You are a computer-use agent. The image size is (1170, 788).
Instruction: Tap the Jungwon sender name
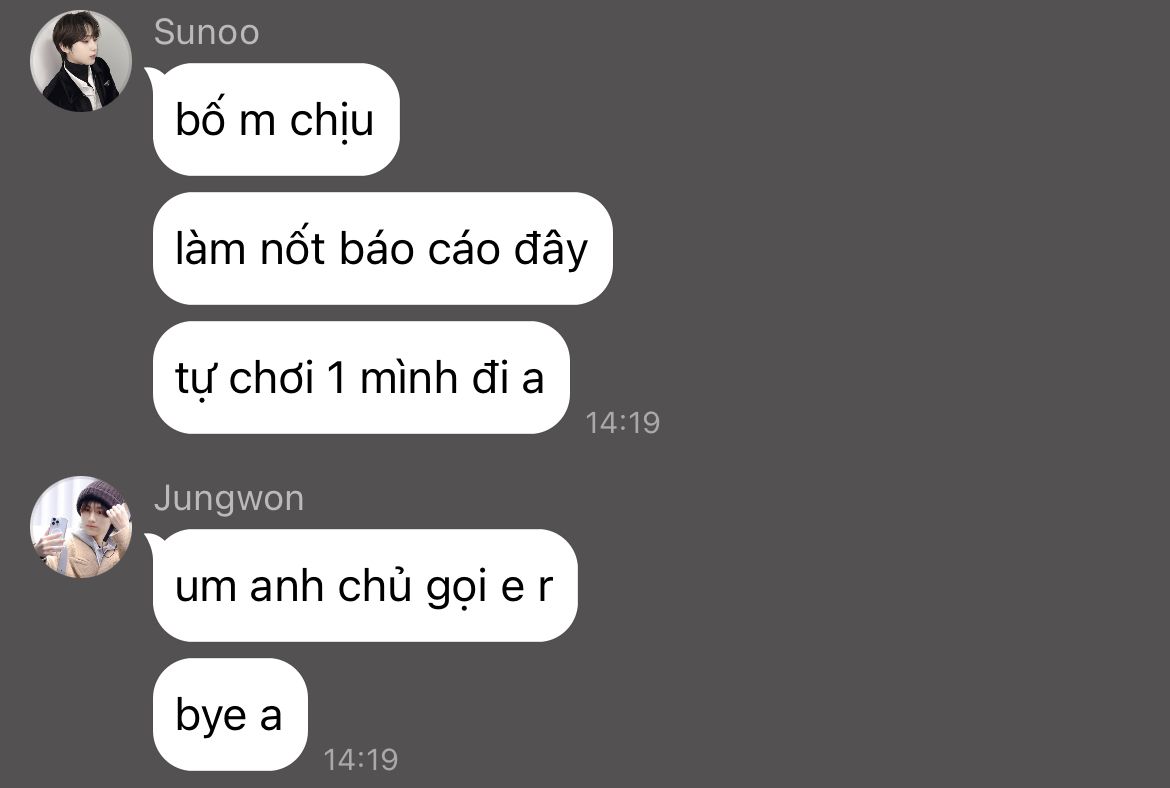(229, 498)
